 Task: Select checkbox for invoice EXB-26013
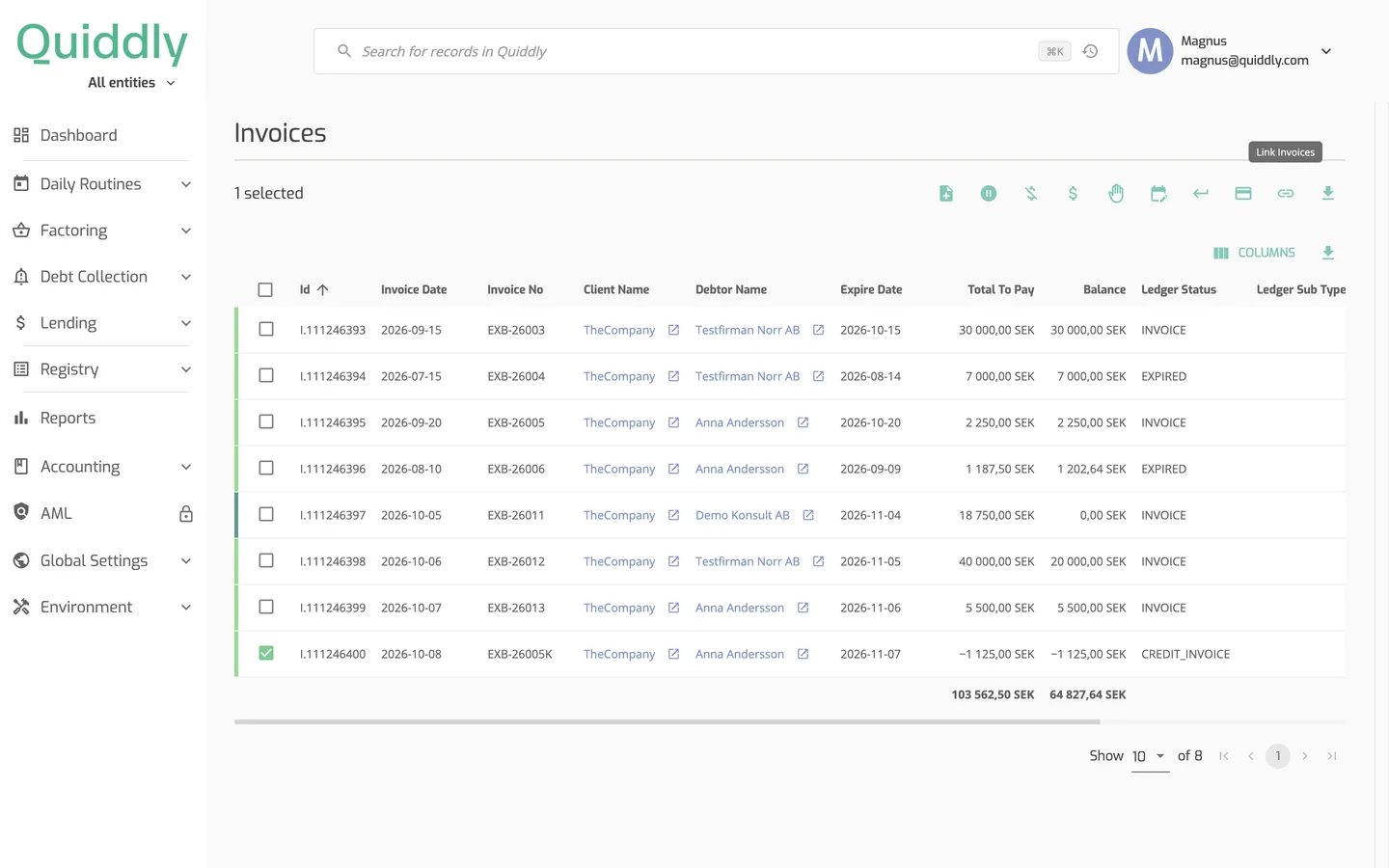(x=266, y=608)
